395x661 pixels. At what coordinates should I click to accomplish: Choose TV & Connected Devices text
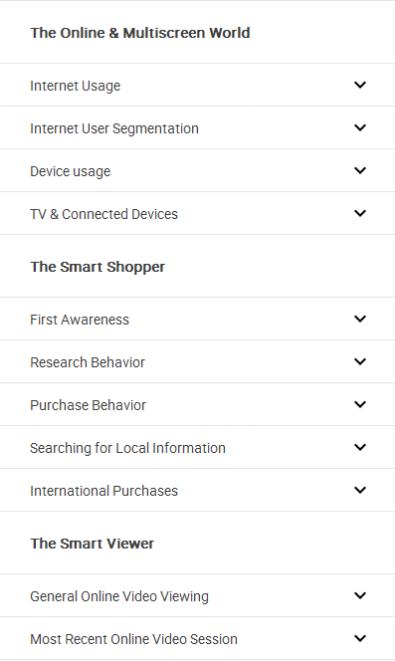point(104,214)
